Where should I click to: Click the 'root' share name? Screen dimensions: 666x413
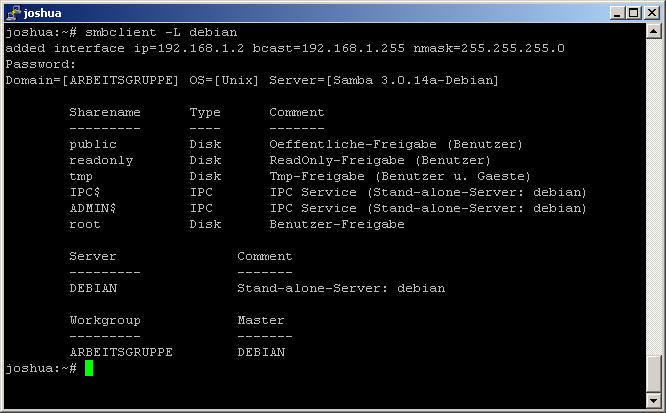pos(85,224)
